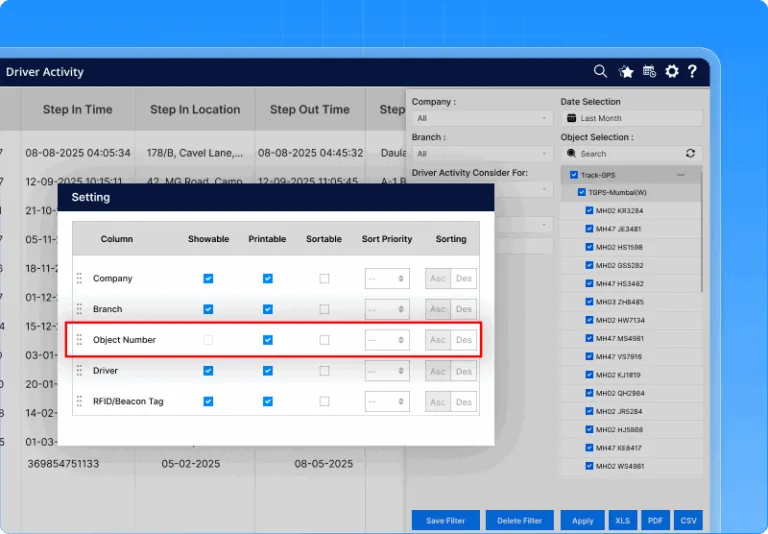Enable Sortable for the Branch column

point(324,310)
